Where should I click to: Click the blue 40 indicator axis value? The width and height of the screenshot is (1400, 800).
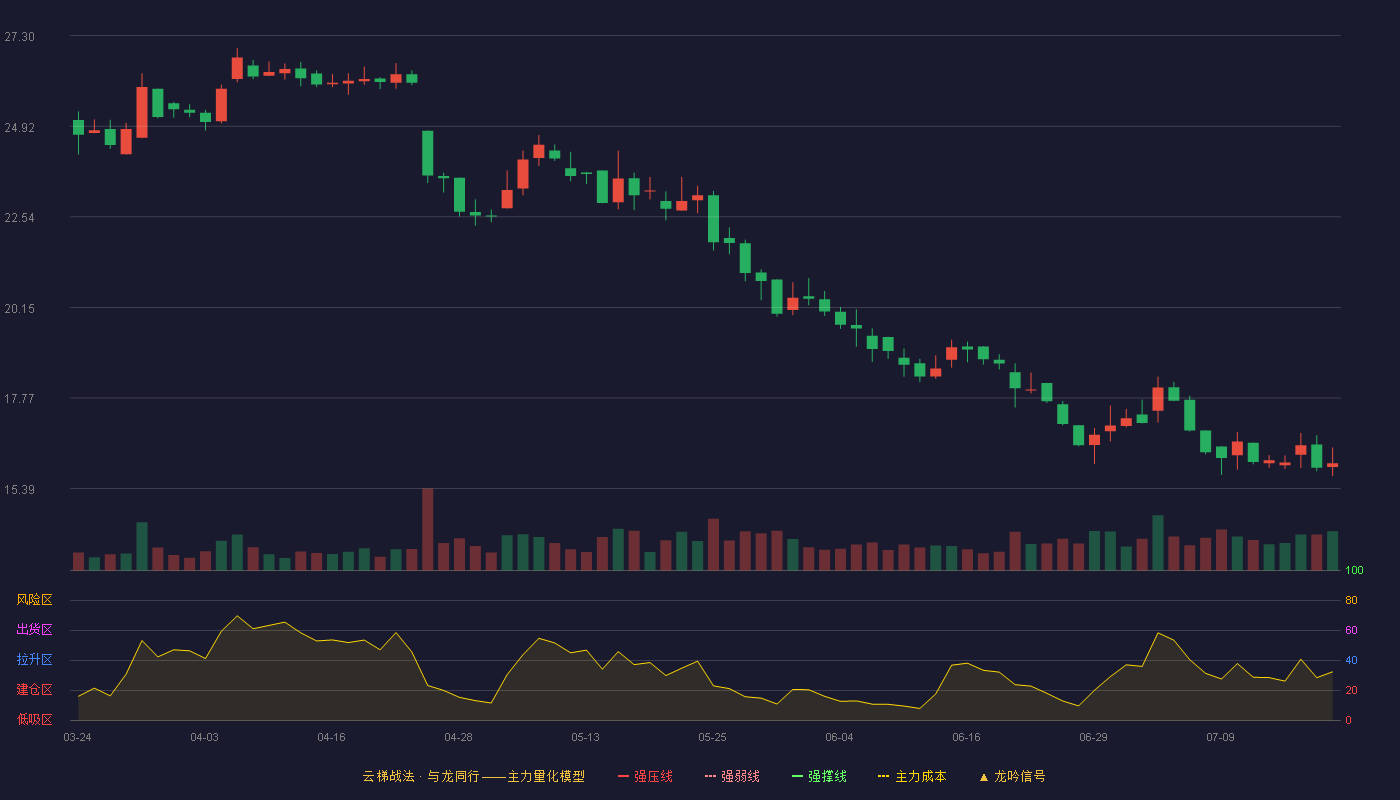point(1351,660)
